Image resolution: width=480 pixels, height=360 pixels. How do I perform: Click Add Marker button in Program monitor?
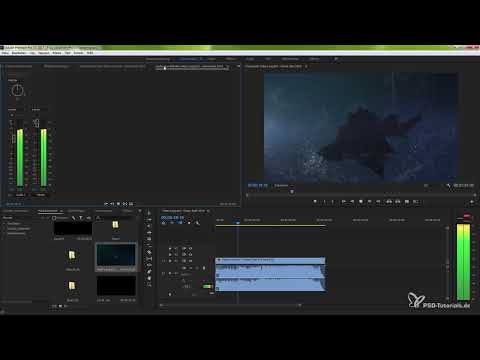coord(315,202)
